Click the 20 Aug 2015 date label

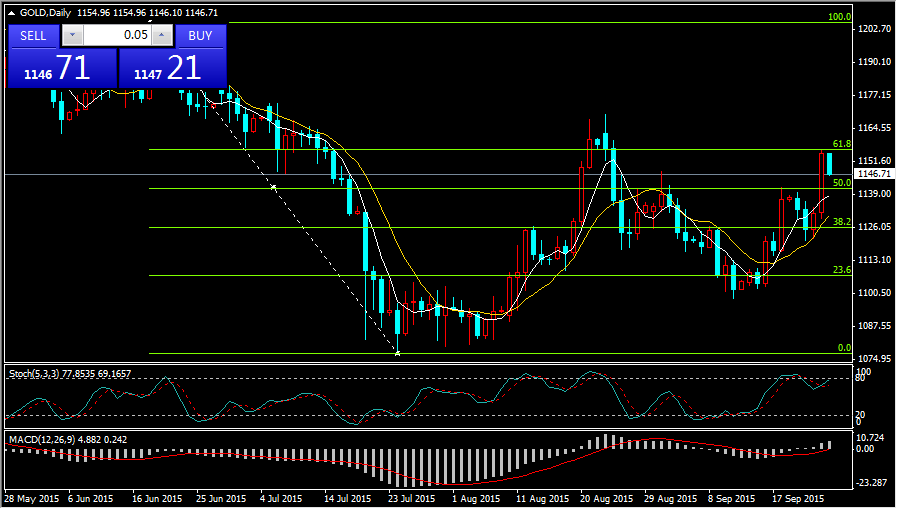[607, 499]
